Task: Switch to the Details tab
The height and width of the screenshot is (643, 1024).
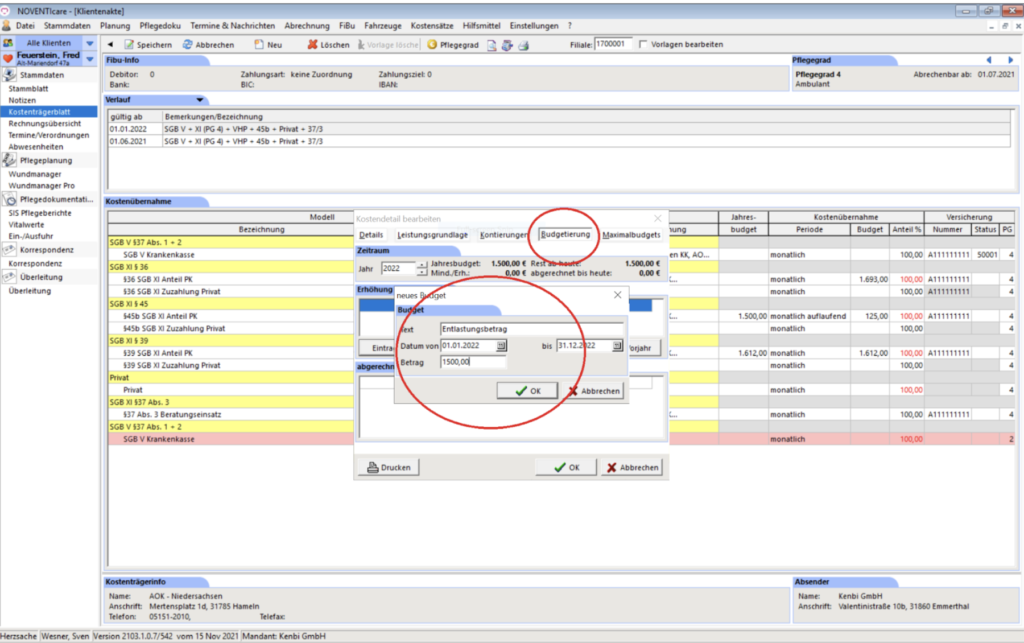Action: coord(371,235)
